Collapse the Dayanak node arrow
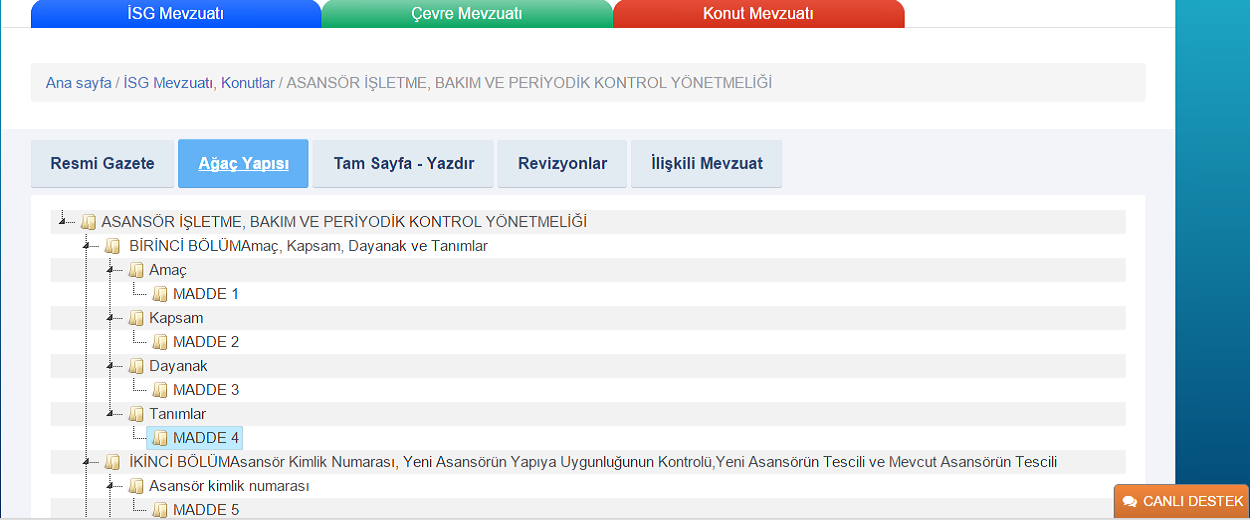 click(x=111, y=366)
